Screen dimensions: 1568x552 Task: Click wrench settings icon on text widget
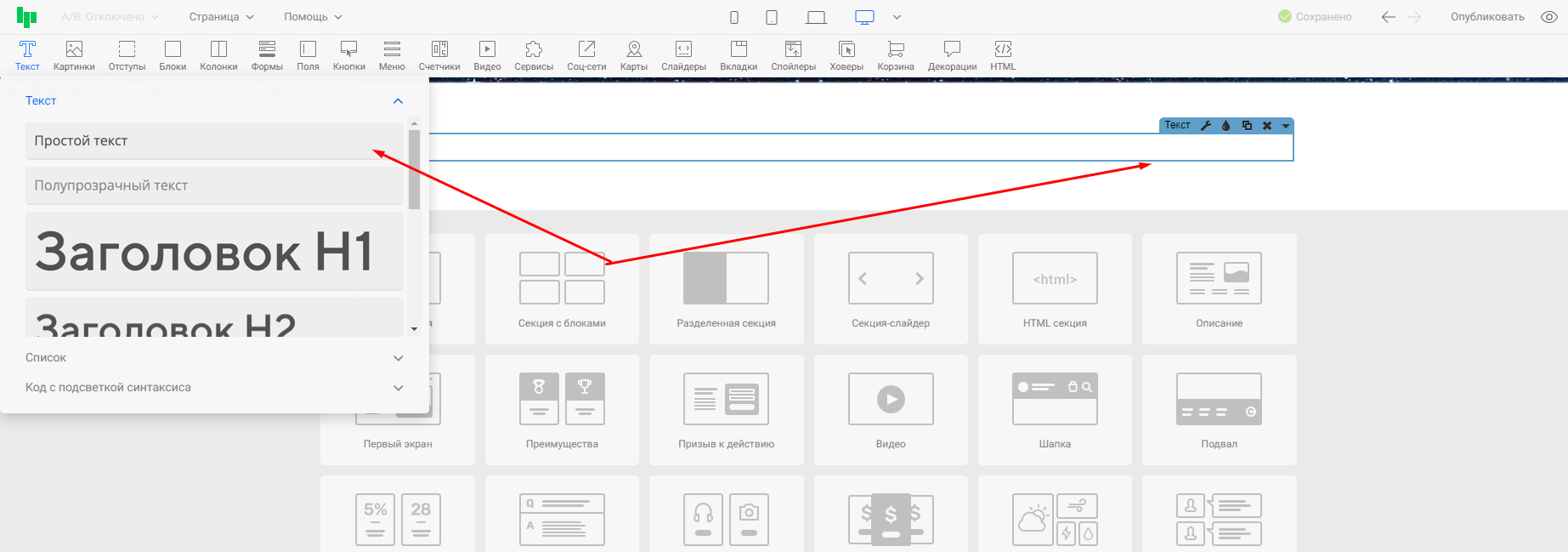1206,126
